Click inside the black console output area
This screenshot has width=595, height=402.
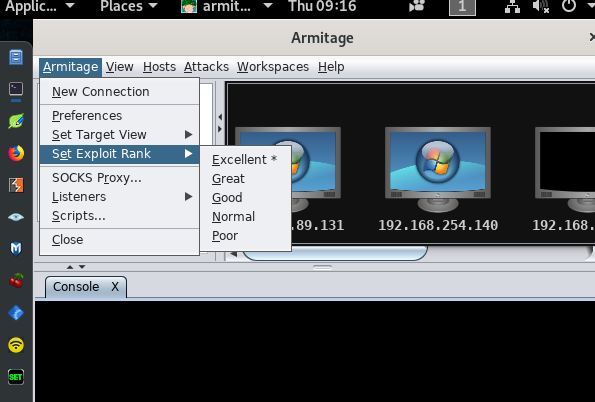(315, 352)
